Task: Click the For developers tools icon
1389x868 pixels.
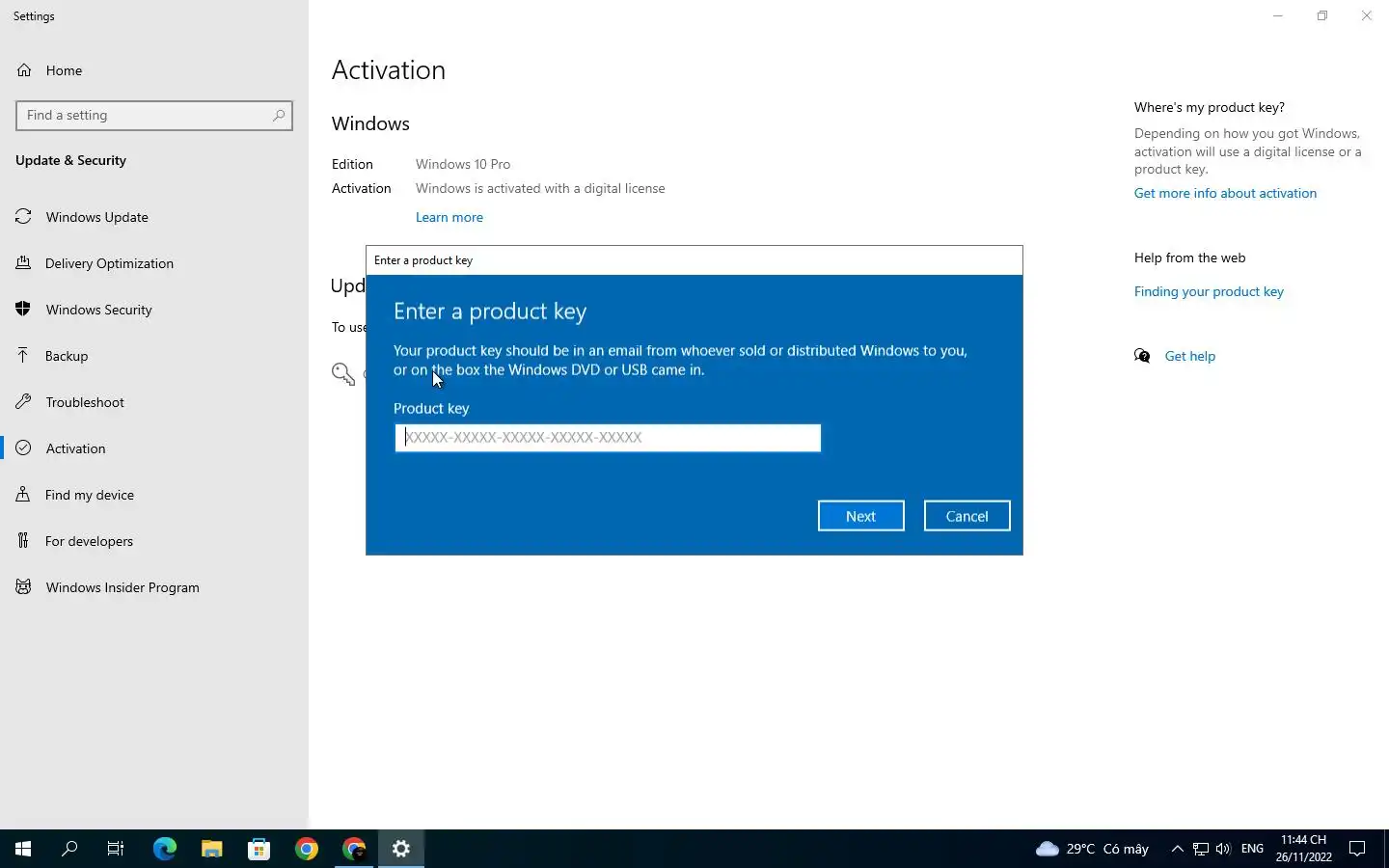Action: click(x=23, y=541)
